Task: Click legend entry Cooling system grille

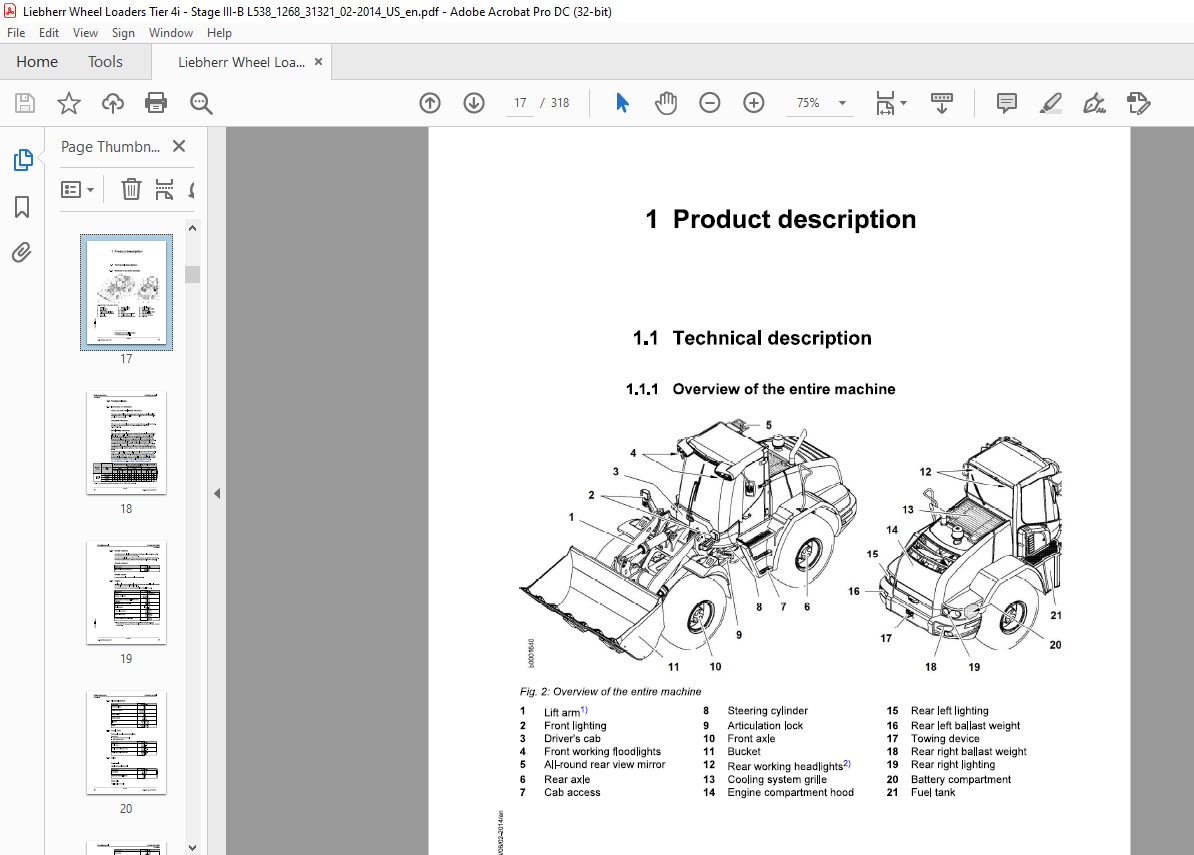Action: [x=777, y=780]
